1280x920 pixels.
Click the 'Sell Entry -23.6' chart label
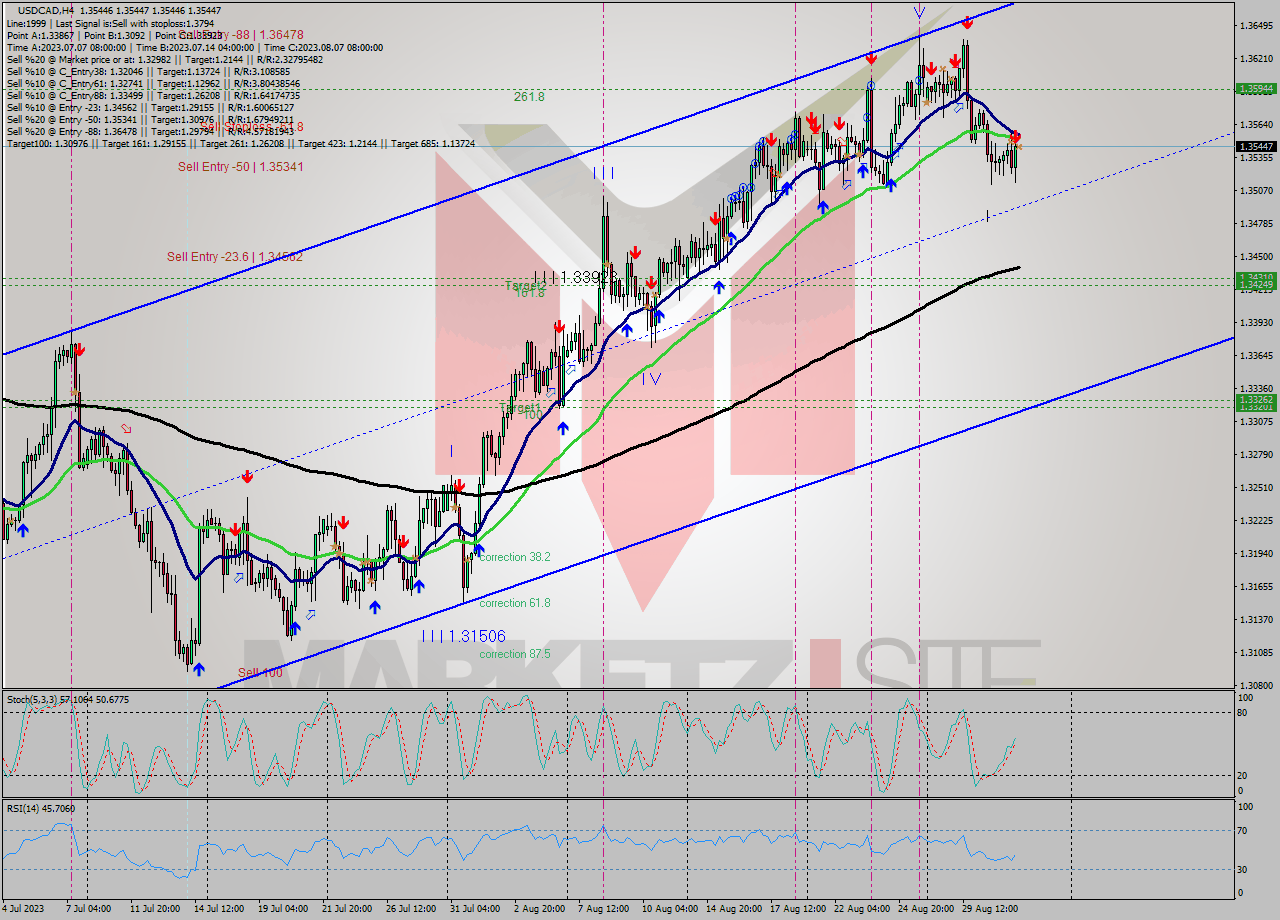[x=234, y=257]
